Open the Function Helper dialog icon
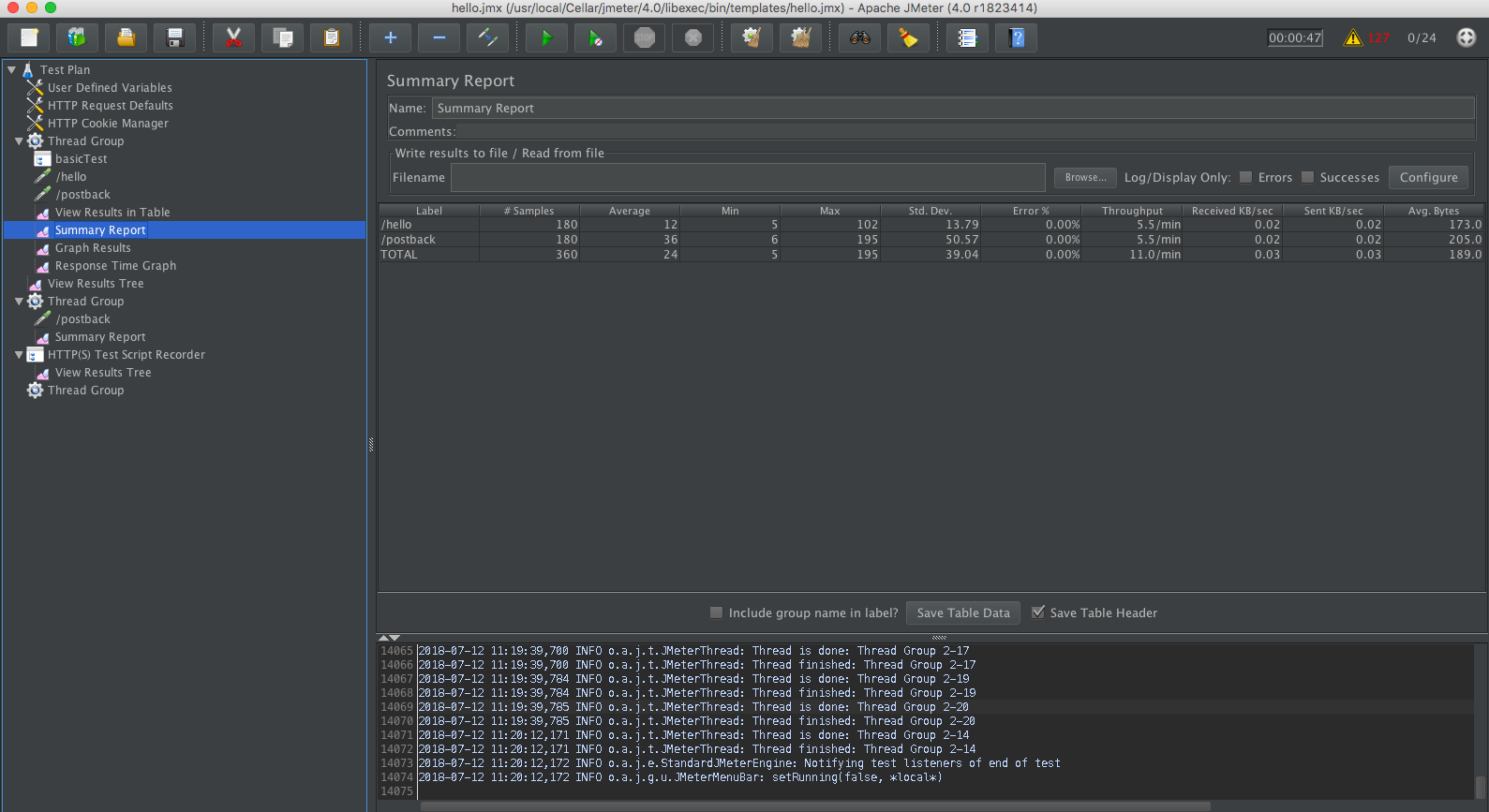The height and width of the screenshot is (812, 1489). (968, 37)
